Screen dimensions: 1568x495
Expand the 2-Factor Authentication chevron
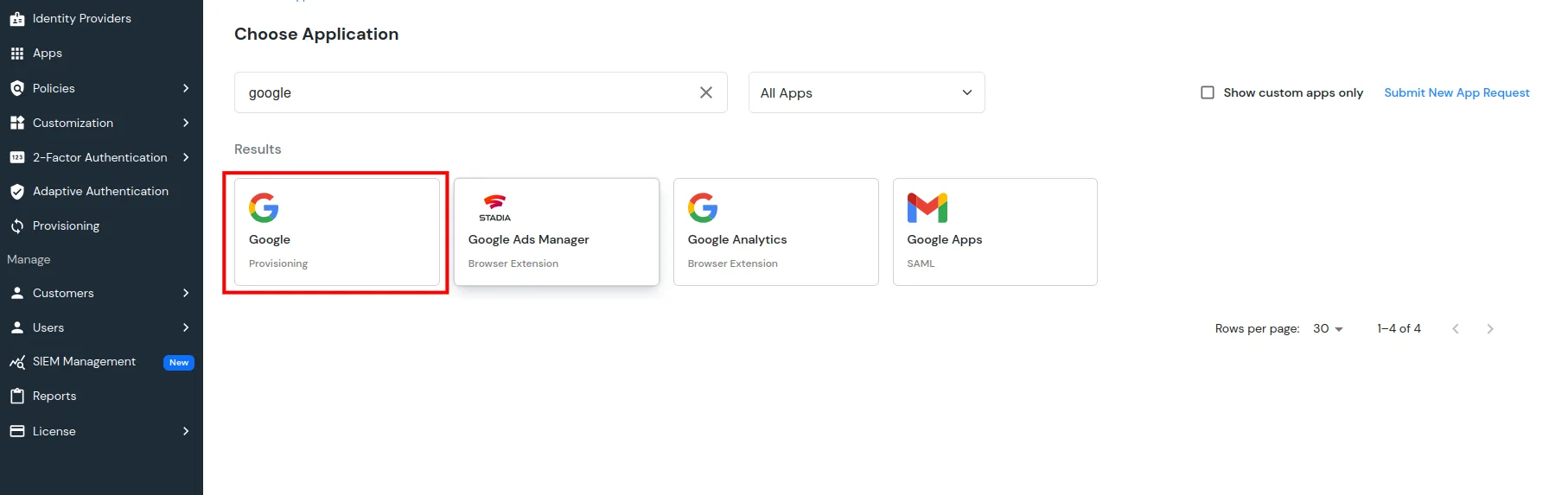click(x=186, y=157)
